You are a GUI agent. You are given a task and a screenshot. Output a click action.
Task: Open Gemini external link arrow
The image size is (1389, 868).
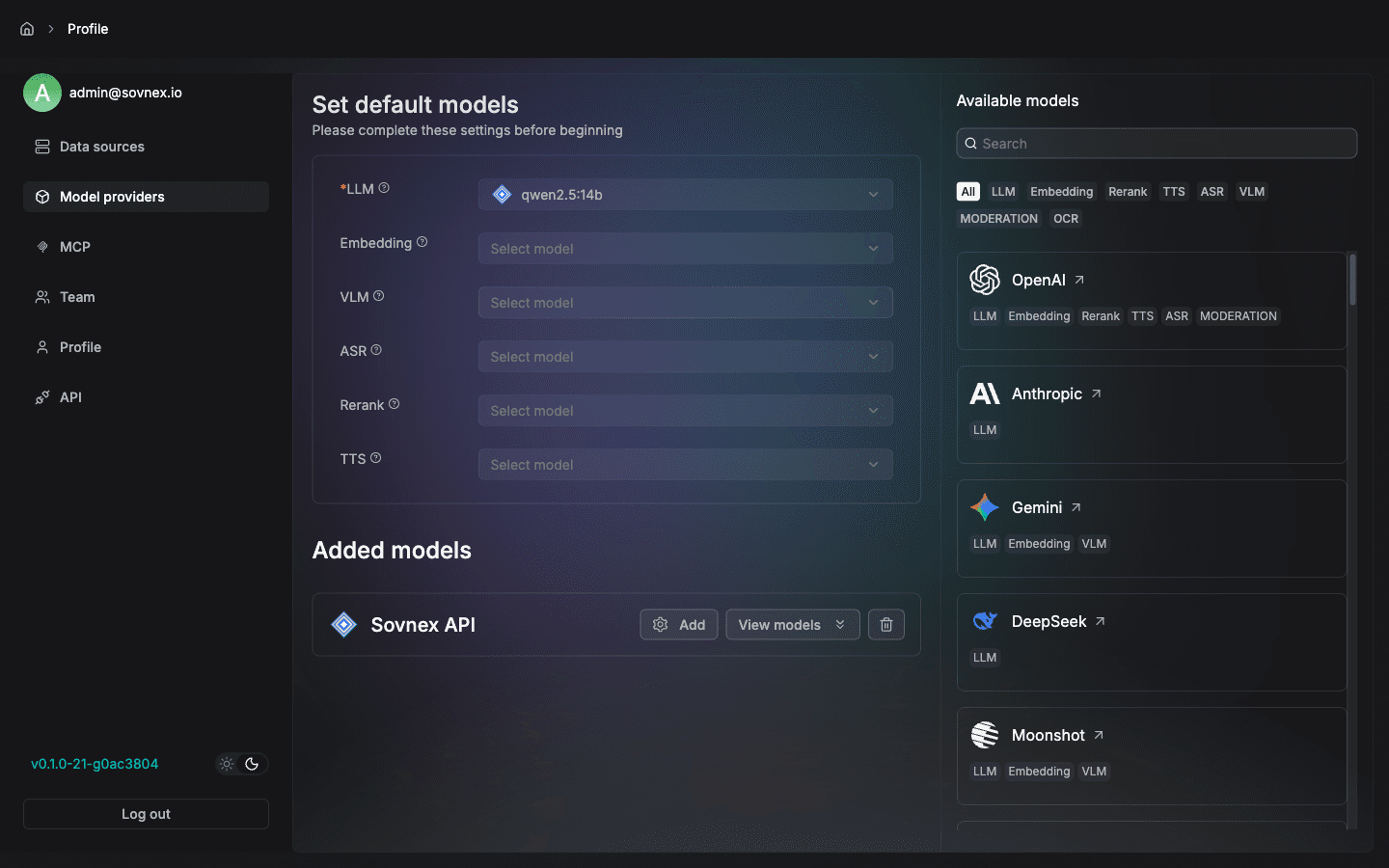pos(1076,507)
